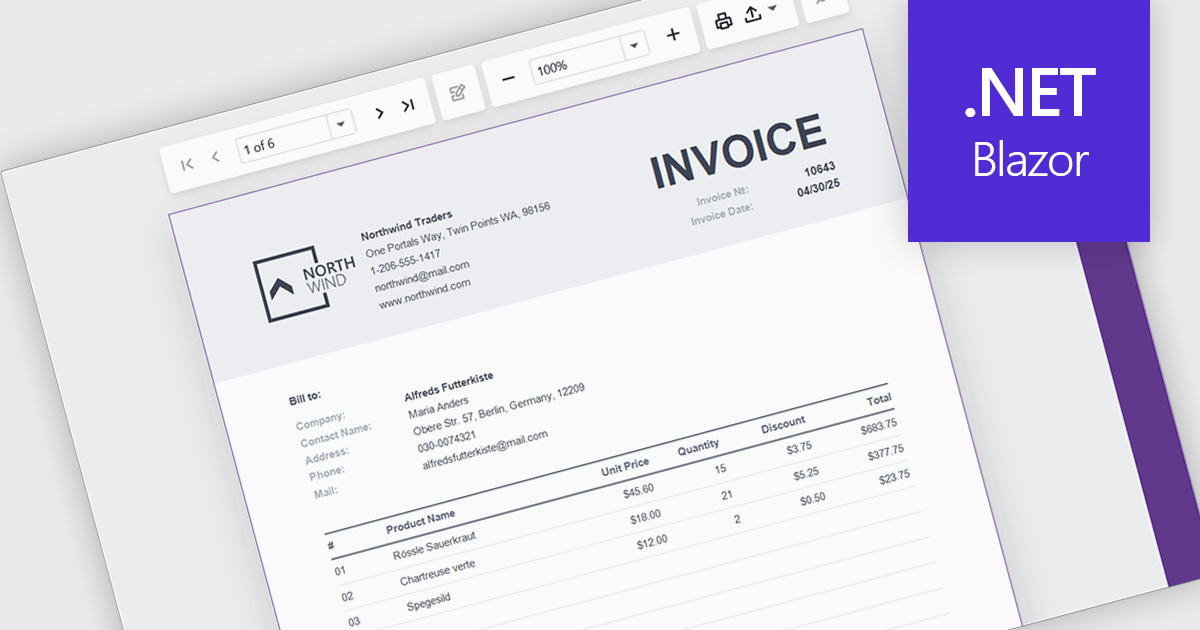Expand the export formats dropdown arrow
Screen dimensions: 1200x630
772,9
